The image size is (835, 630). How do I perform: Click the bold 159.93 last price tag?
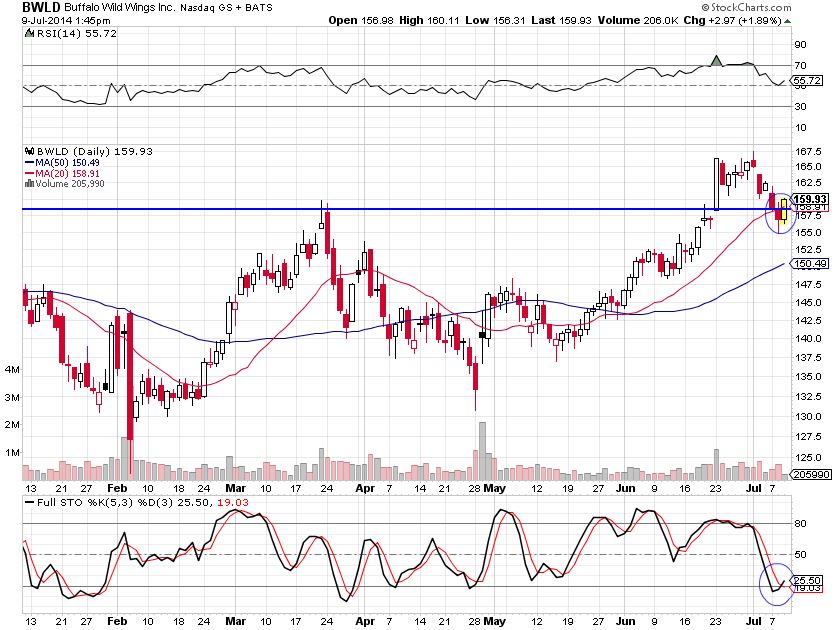(810, 199)
